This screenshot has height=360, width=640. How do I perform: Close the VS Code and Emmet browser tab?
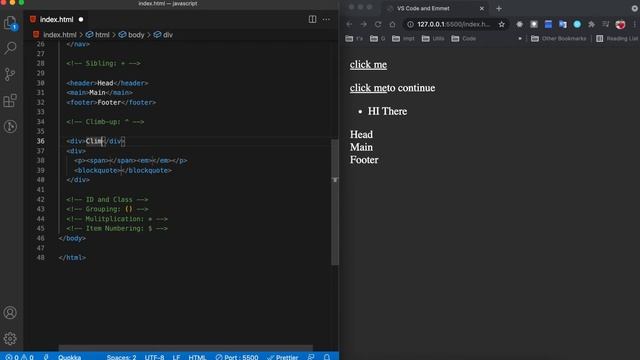[x=482, y=8]
